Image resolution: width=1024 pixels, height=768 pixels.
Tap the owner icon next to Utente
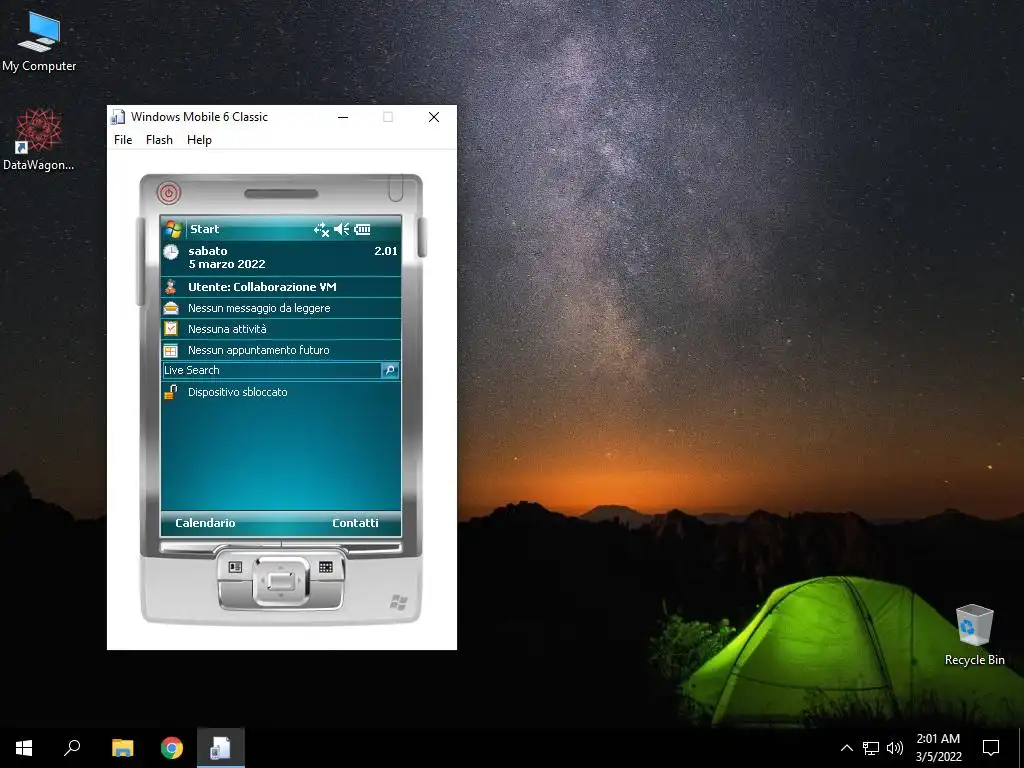171,287
